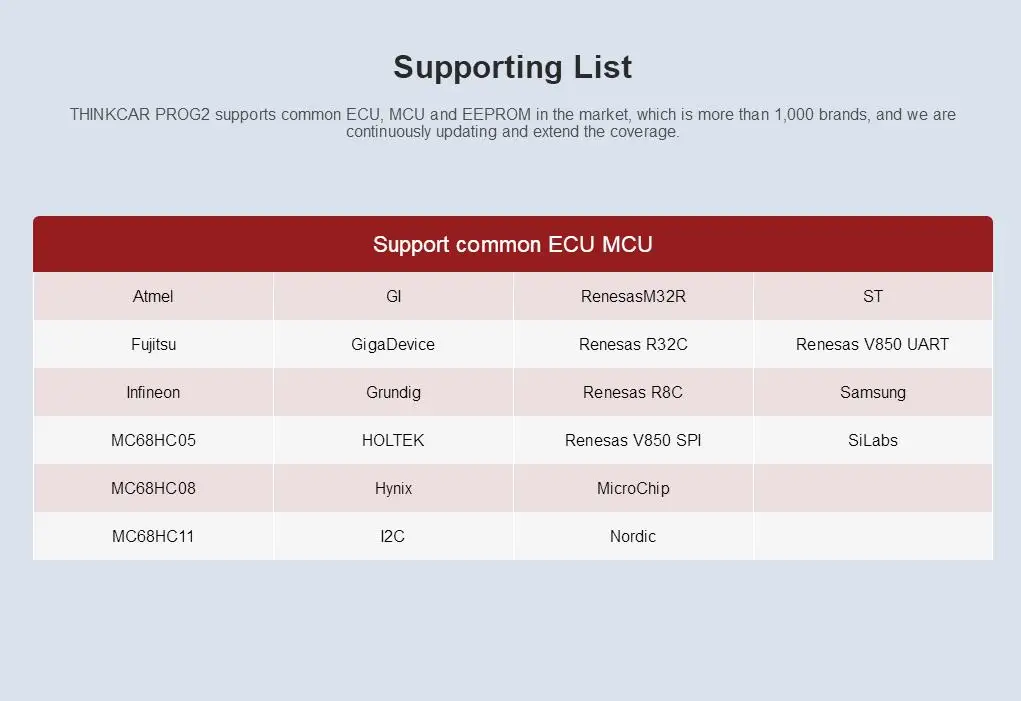The height and width of the screenshot is (701, 1021).
Task: Click the Nordic table cell
Action: coord(633,536)
